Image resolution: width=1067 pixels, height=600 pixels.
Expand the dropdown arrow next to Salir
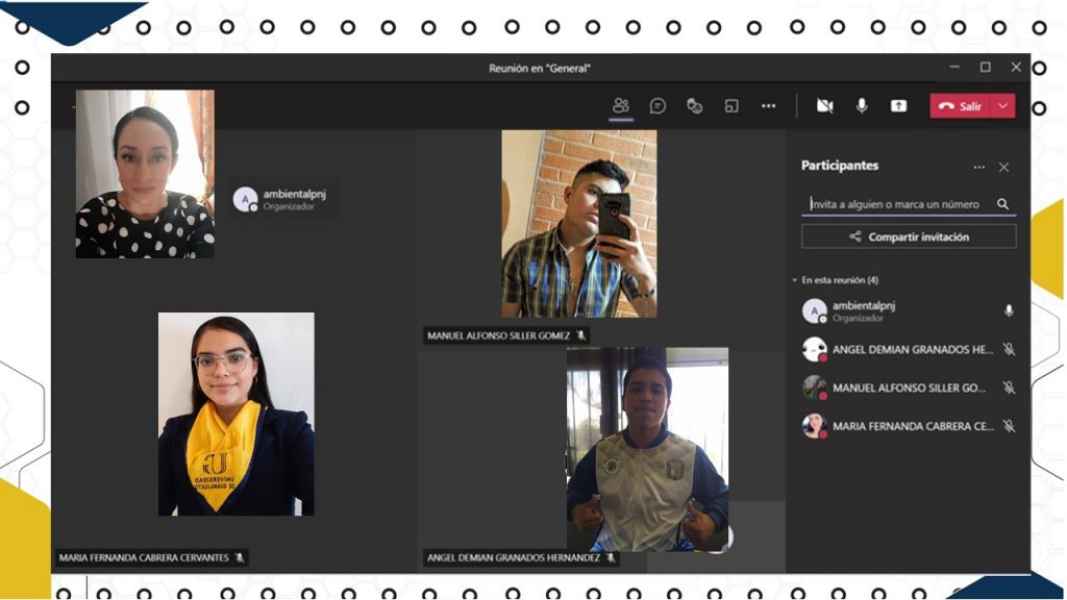tap(1003, 106)
